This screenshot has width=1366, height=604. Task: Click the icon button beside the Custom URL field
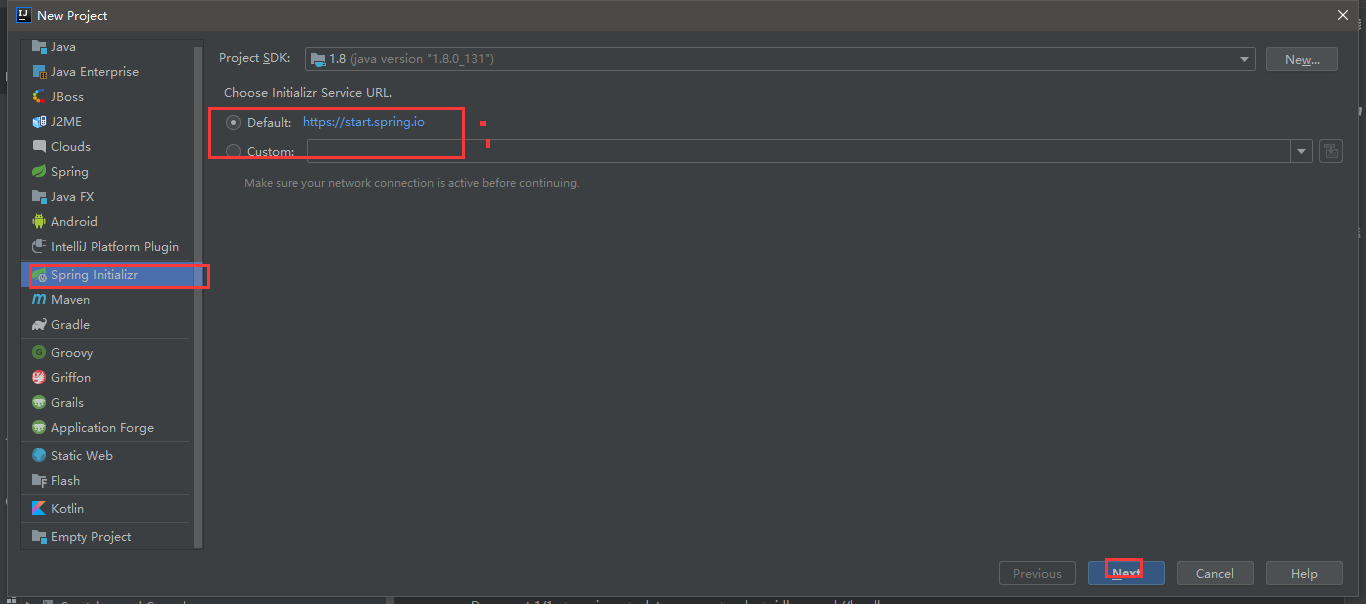(x=1330, y=151)
